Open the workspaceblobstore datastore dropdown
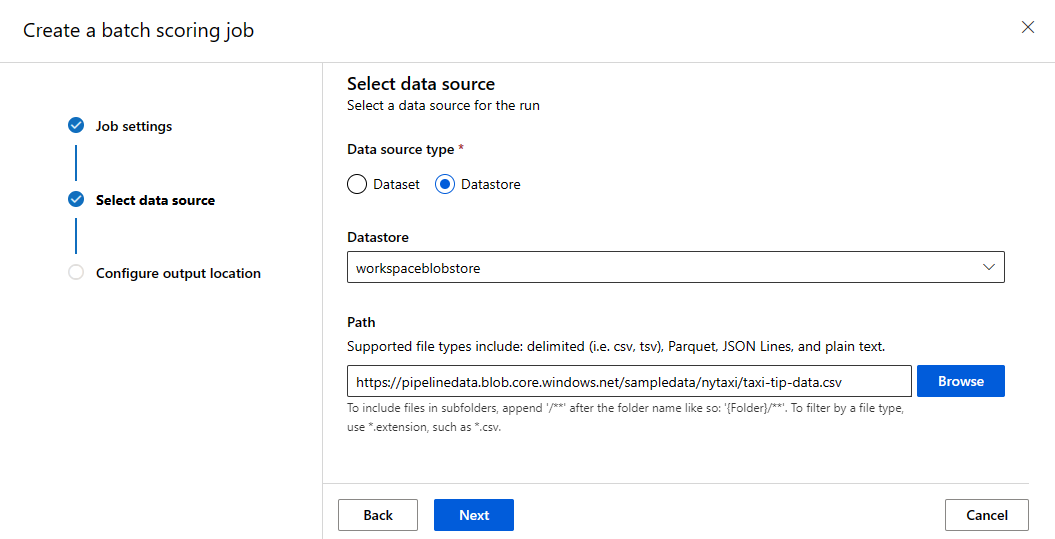This screenshot has height=539, width=1055. click(675, 268)
